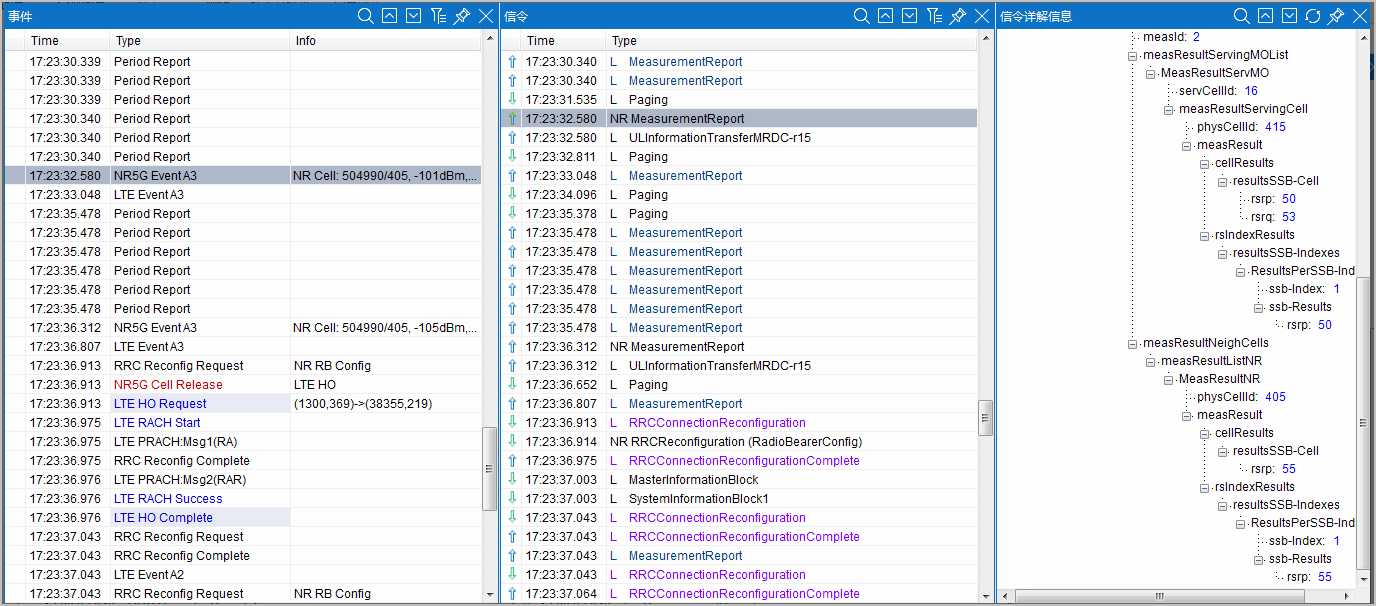Click the filter icon in 事件 panel header
Screen dimensions: 1376x606
(x=438, y=15)
